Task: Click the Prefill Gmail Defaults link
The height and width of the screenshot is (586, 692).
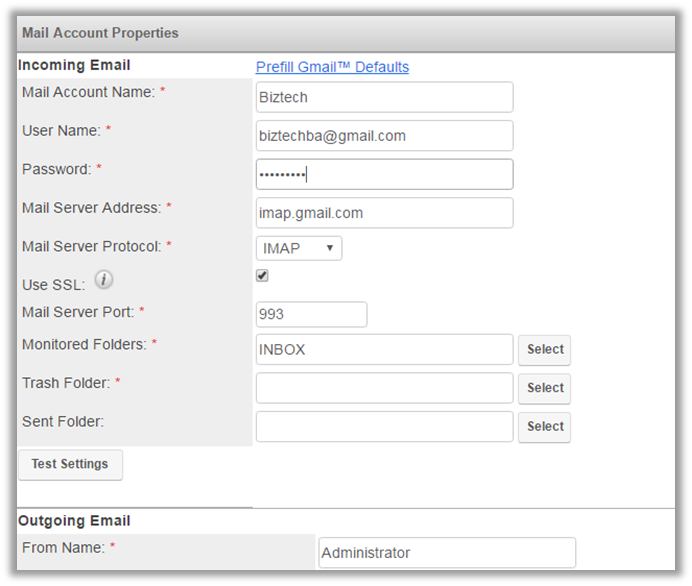Action: pos(332,67)
